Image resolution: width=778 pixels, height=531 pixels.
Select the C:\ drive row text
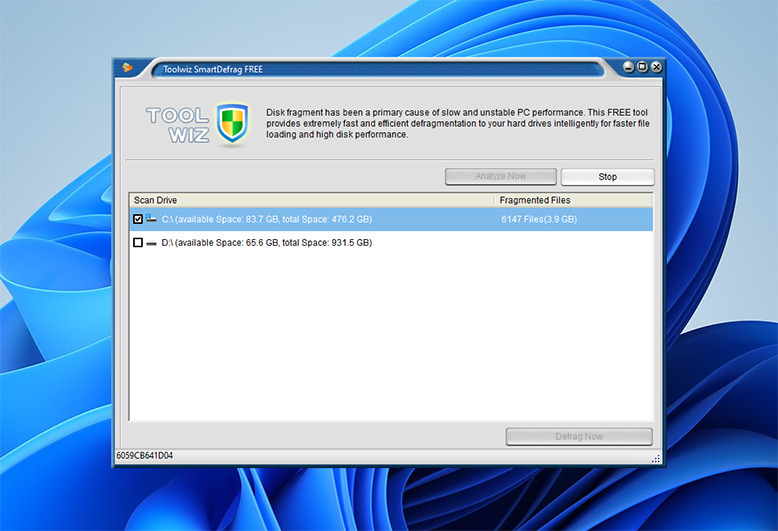pyautogui.click(x=267, y=219)
